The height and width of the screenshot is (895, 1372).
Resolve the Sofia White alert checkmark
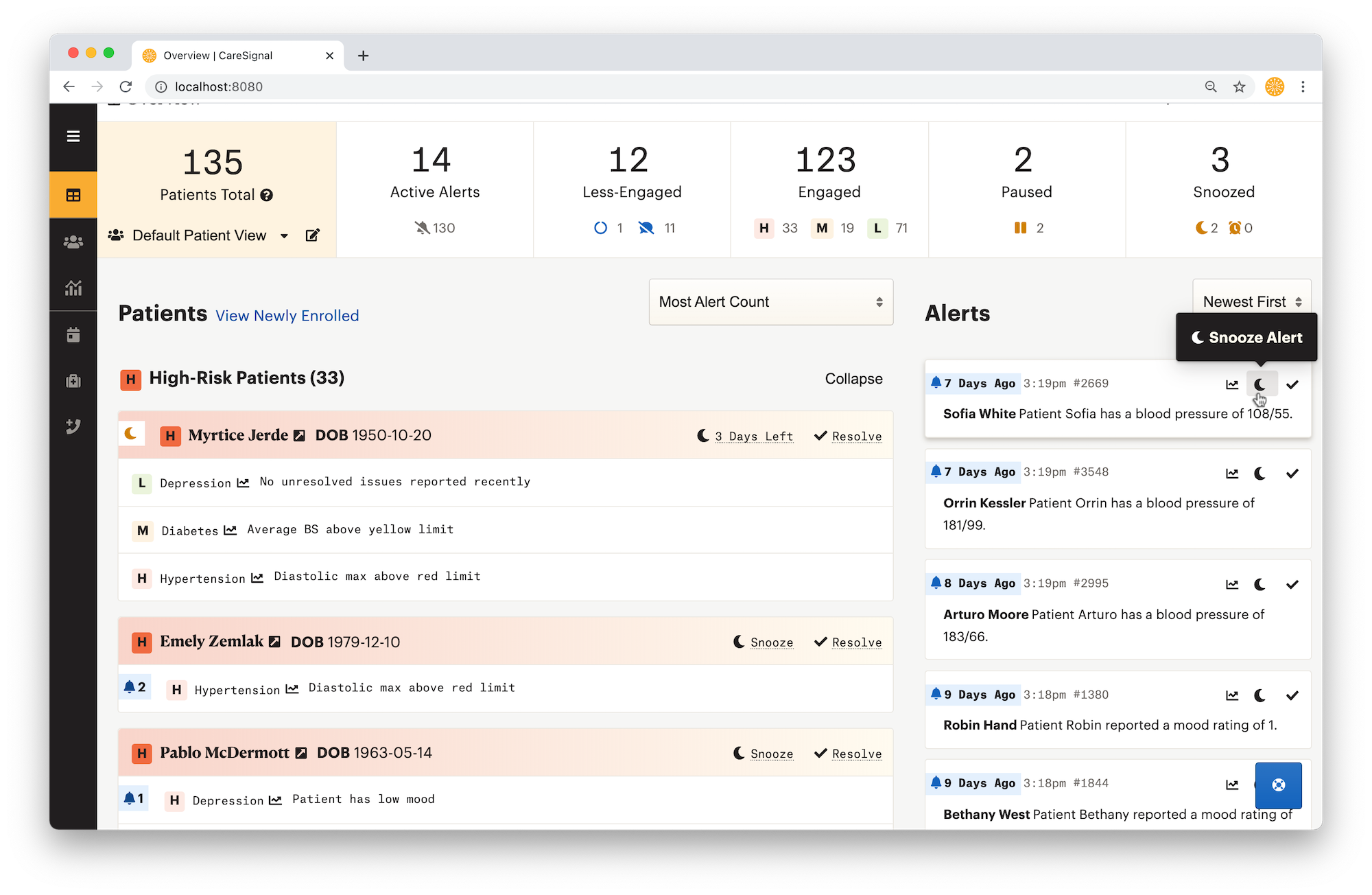1292,384
